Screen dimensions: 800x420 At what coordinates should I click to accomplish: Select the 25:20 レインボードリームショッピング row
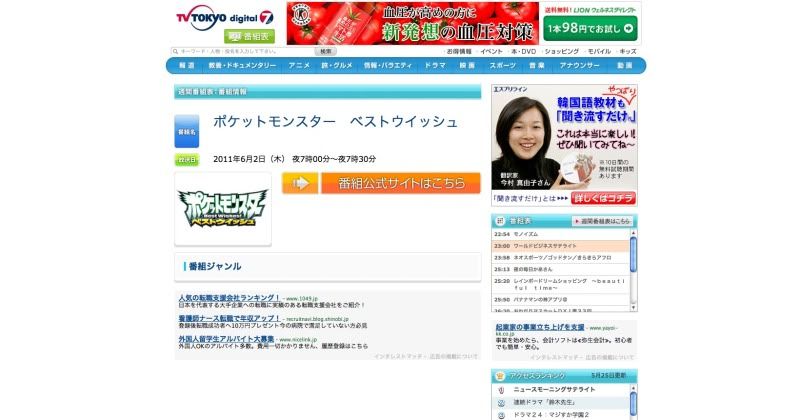(561, 284)
